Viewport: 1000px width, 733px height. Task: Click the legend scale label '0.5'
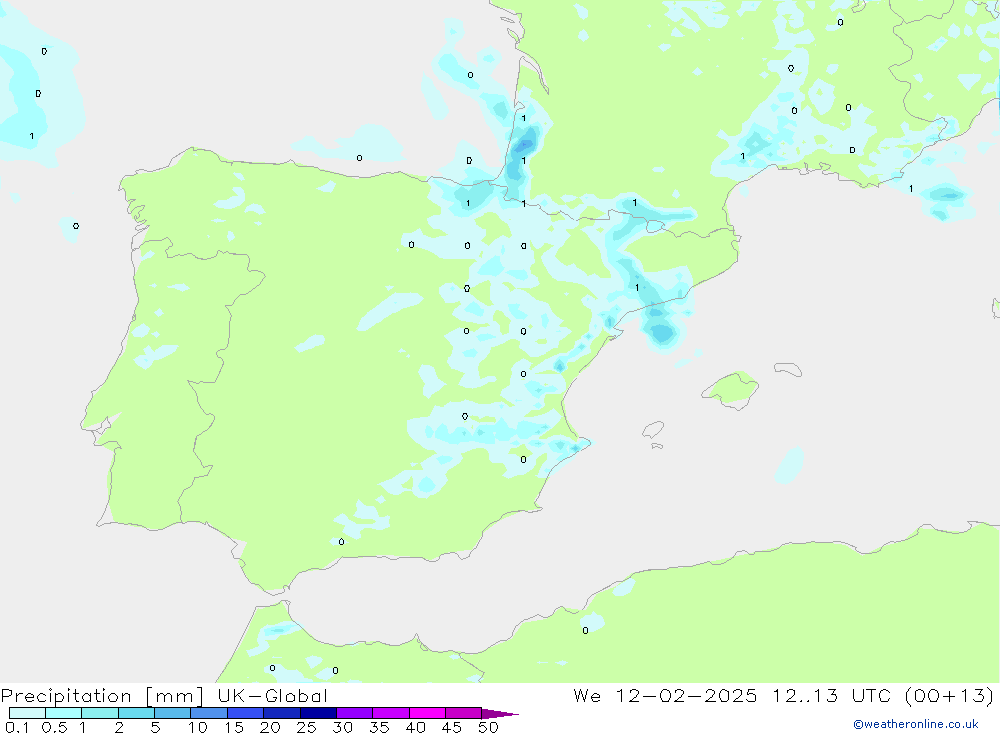coord(55,727)
